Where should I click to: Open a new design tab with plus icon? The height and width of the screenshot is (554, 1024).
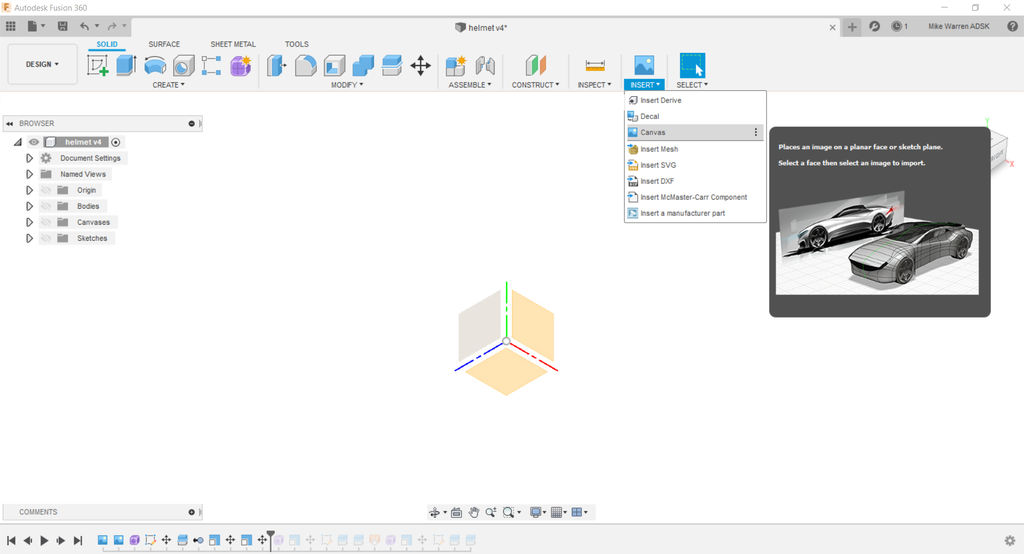(852, 27)
